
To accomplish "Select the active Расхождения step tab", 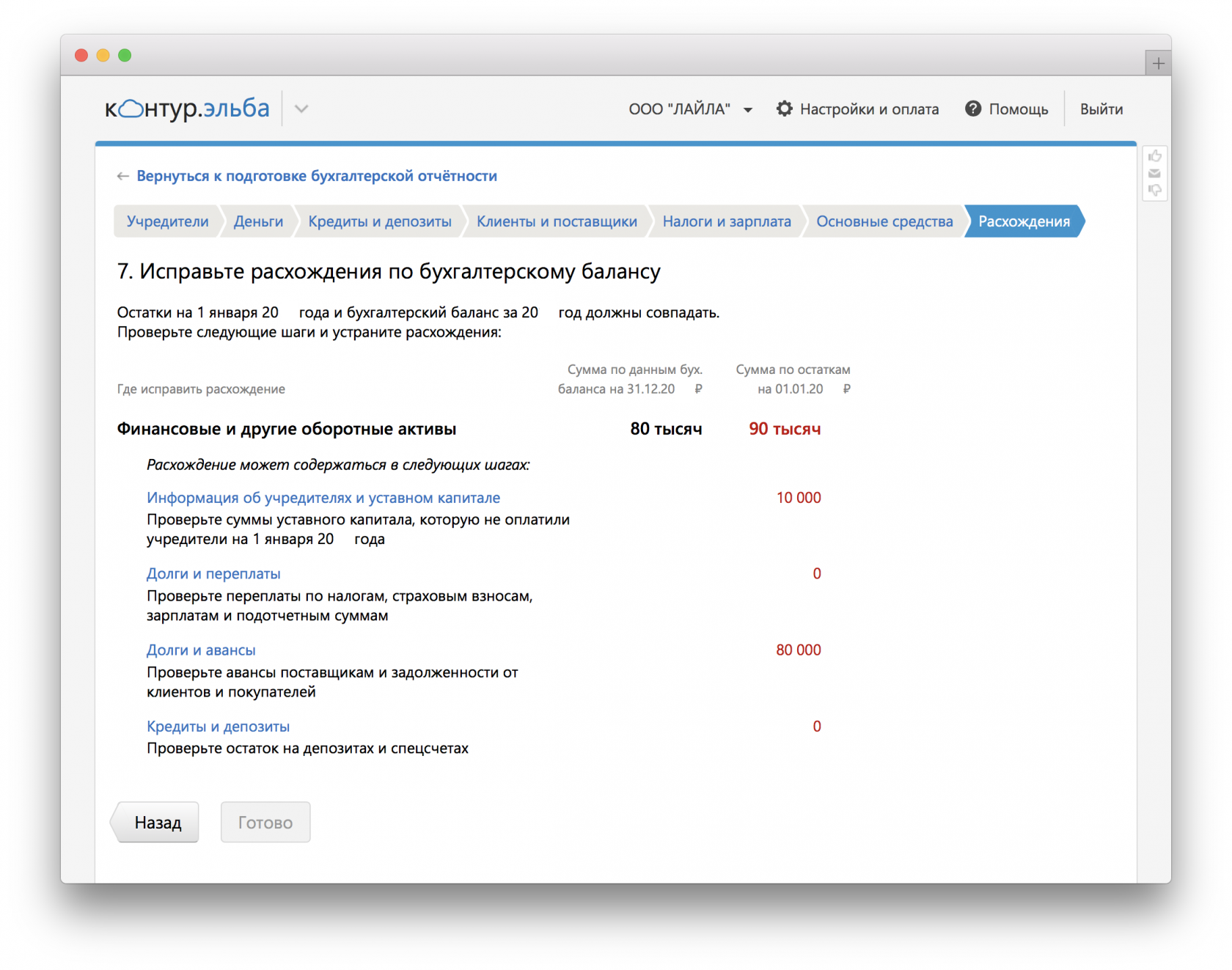I will tap(1024, 221).
